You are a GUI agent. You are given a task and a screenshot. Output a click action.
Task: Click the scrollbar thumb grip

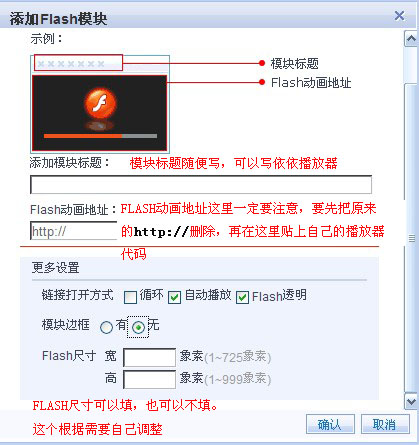(412, 238)
